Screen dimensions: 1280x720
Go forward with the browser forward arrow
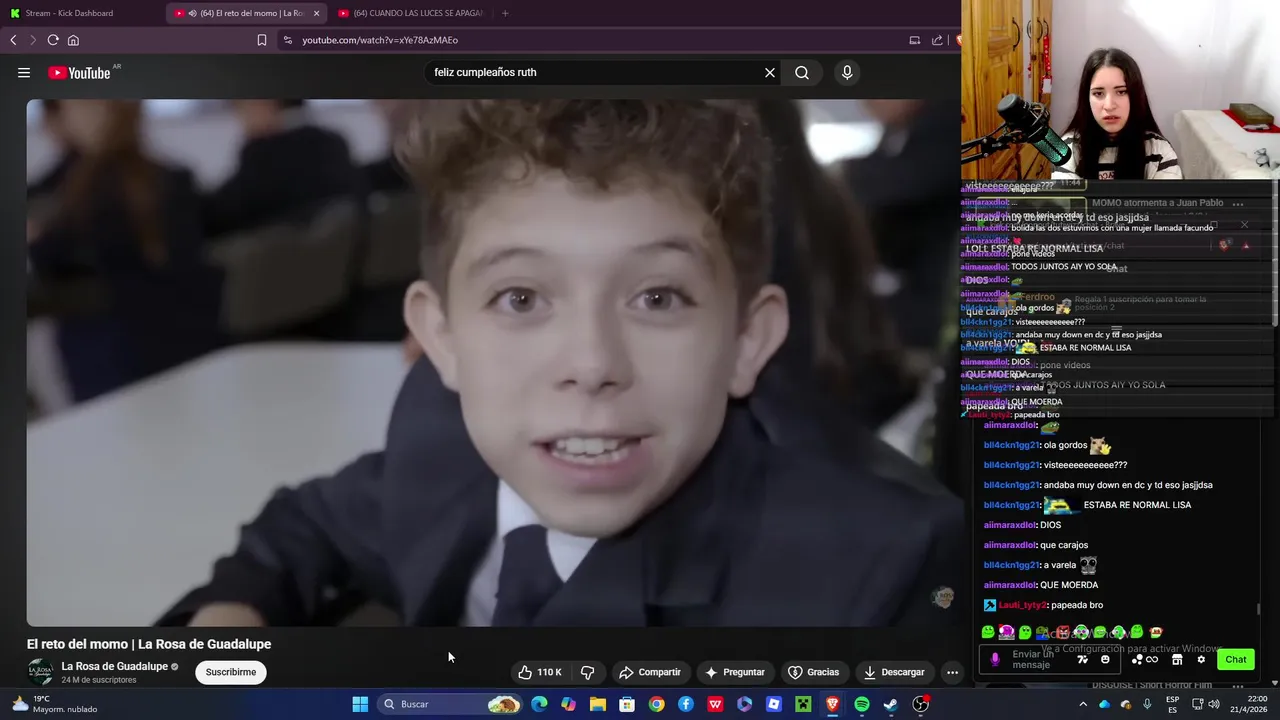point(33,40)
